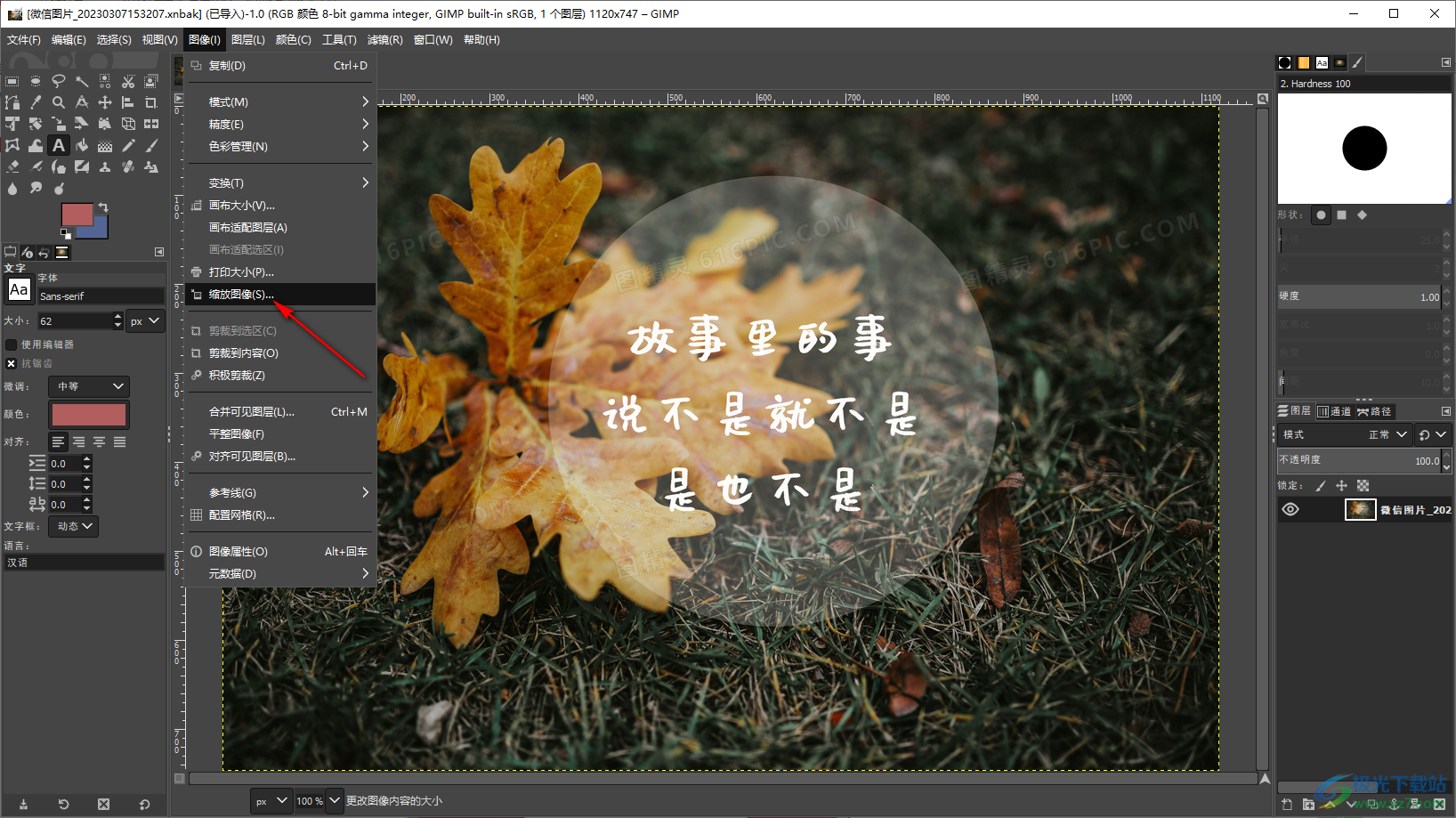
Task: Select the Rectangle Select tool
Action: coord(12,81)
